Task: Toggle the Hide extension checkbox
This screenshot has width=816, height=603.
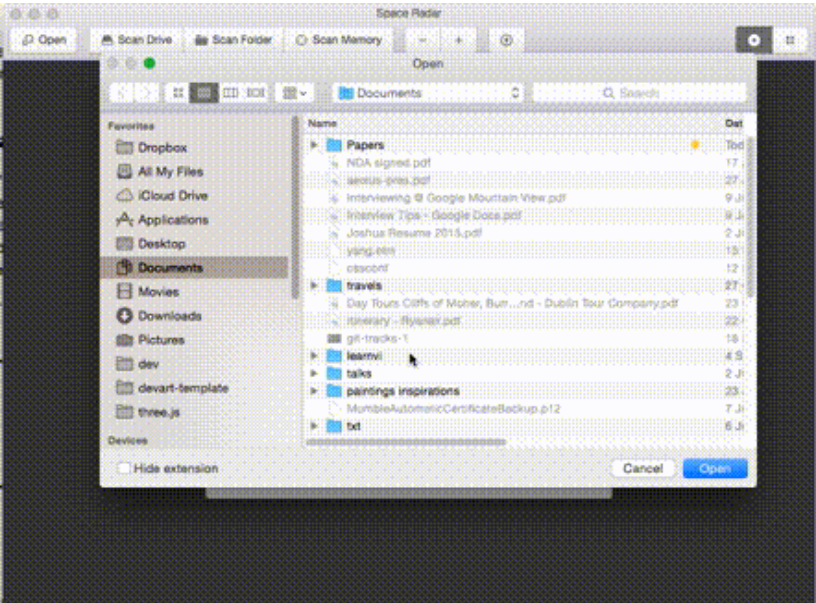Action: click(x=124, y=466)
